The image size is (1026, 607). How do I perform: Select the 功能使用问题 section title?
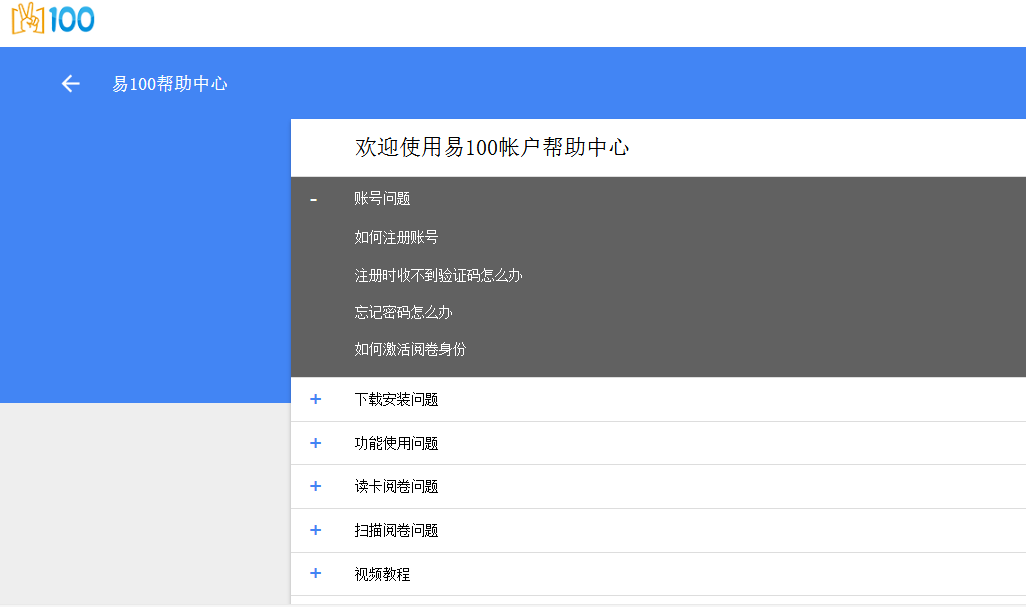coord(396,444)
